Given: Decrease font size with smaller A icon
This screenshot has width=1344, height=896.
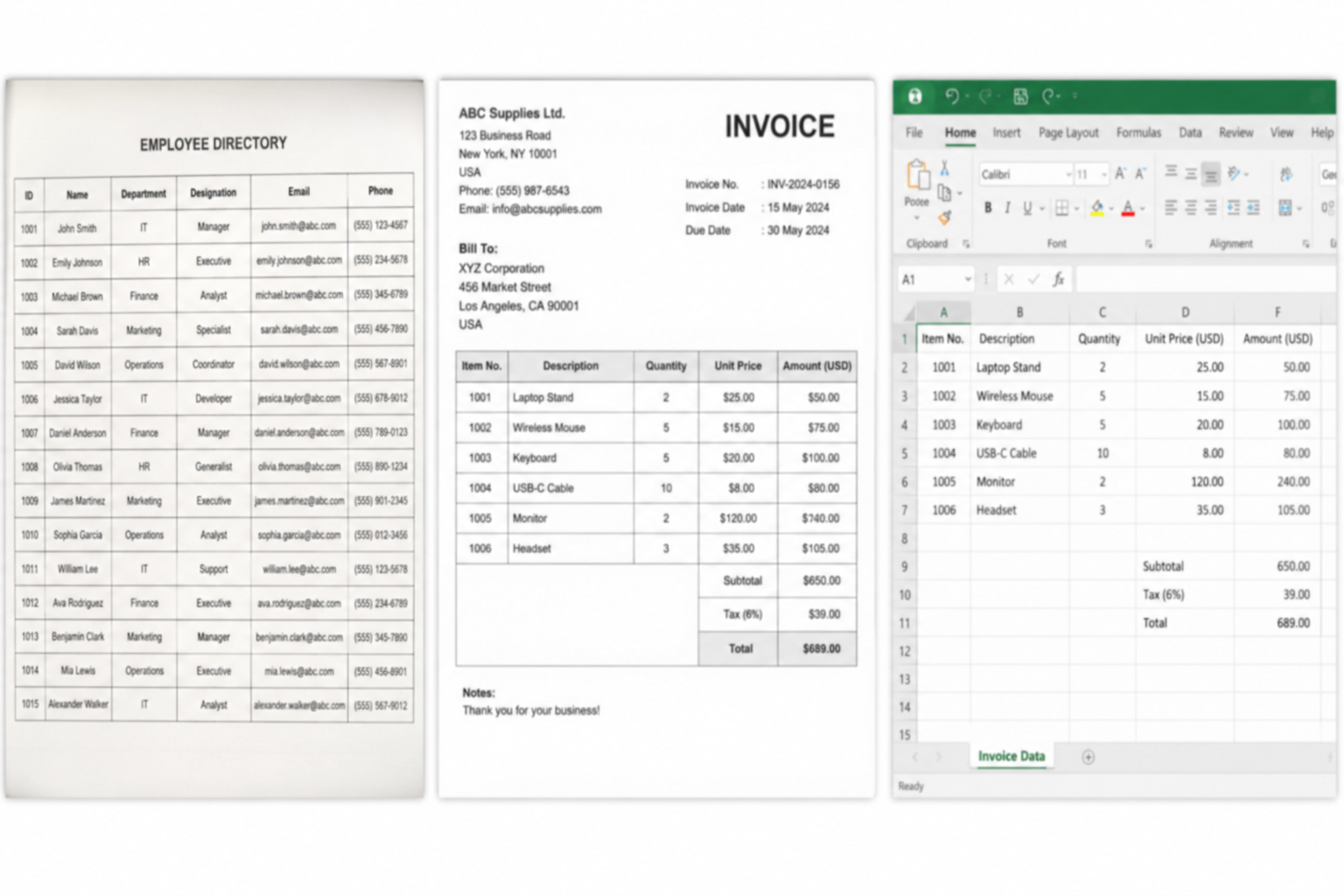Looking at the screenshot, I should (x=1140, y=174).
